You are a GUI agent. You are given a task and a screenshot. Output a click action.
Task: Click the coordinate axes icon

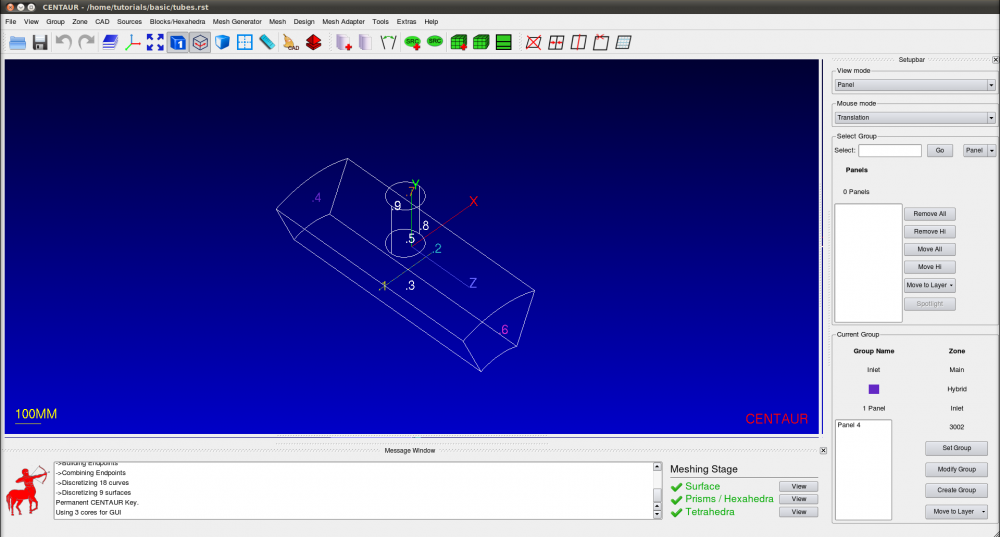click(x=133, y=43)
